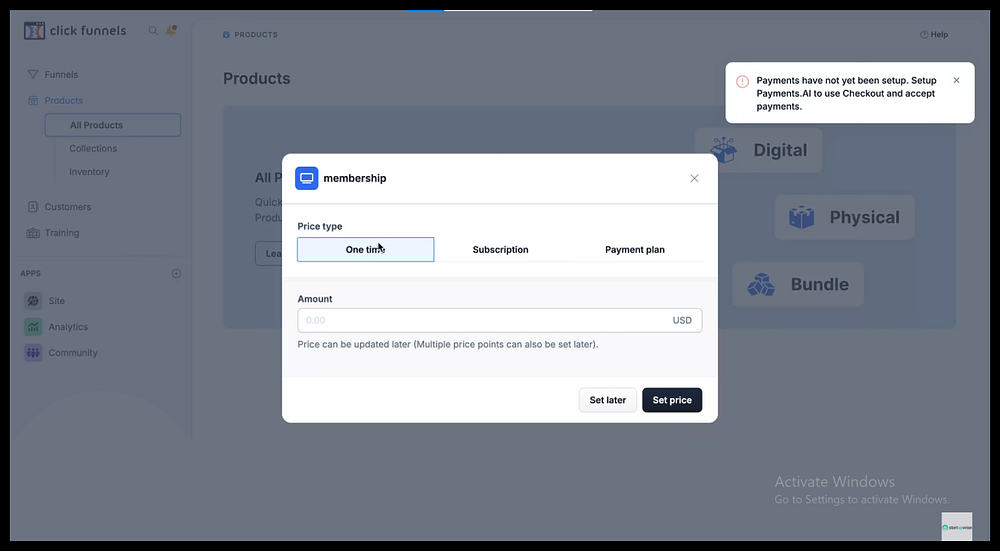
Task: Click the 'Price can be updated later' note
Action: point(448,344)
